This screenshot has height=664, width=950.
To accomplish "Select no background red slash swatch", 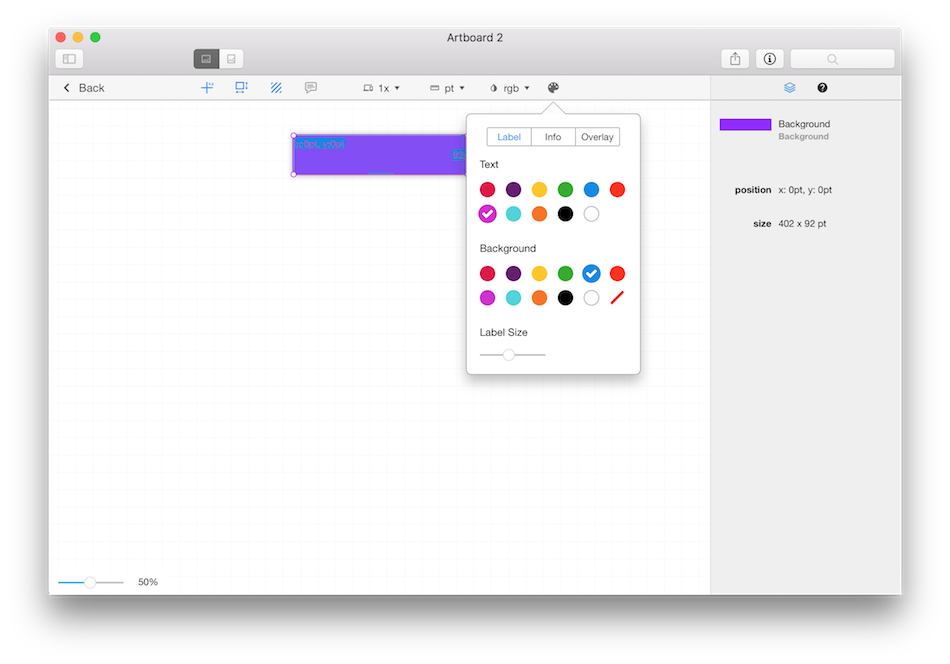I will point(617,298).
